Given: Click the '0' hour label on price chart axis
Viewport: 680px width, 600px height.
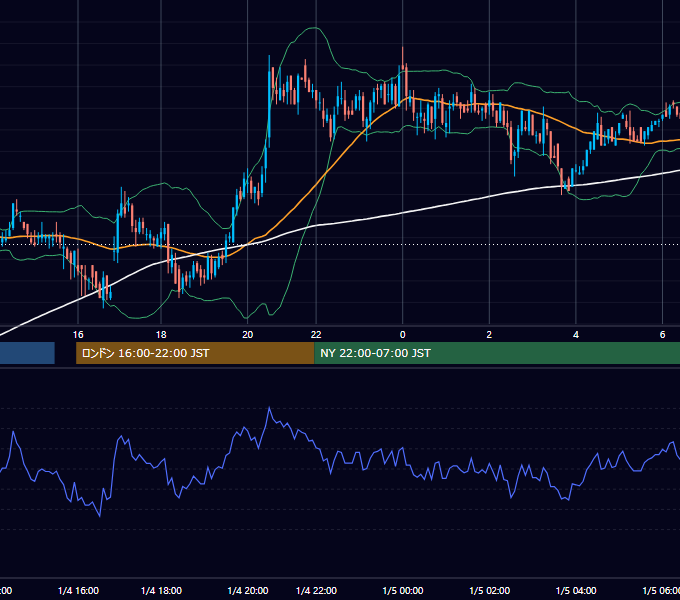Looking at the screenshot, I should tap(402, 335).
